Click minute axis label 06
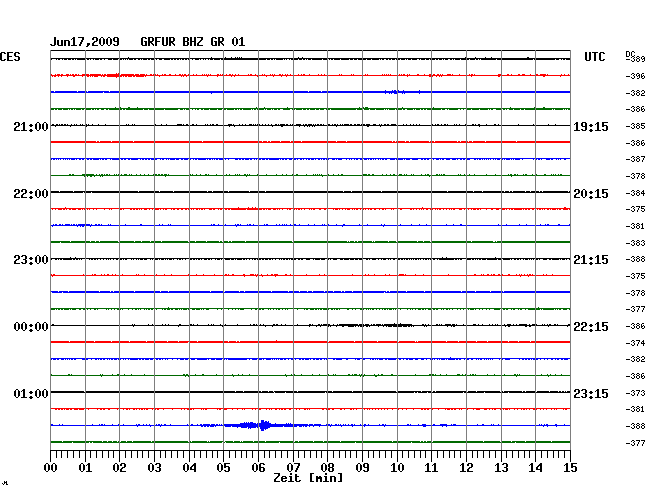Image resolution: width=650 pixels, height=494 pixels. pos(258,468)
